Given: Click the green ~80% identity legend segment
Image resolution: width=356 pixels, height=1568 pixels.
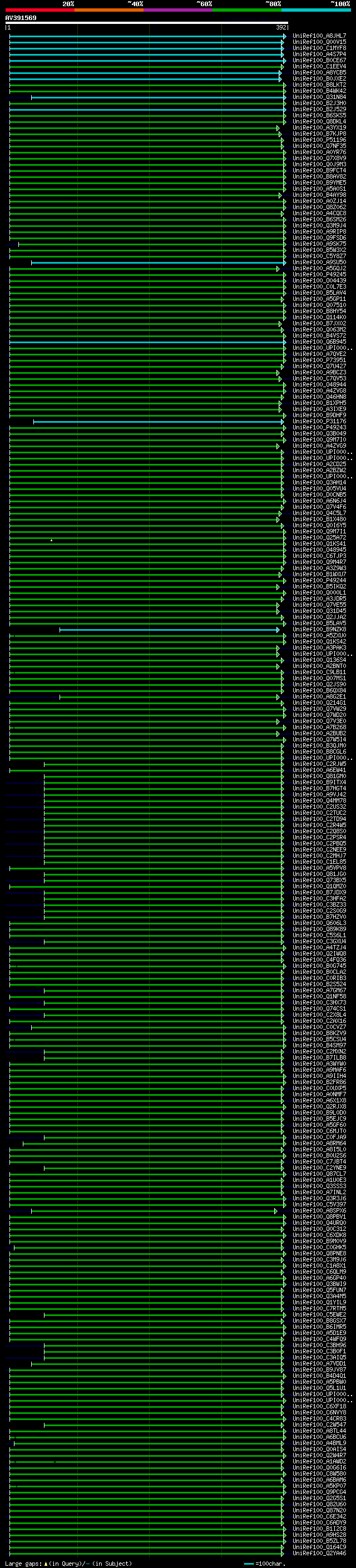Looking at the screenshot, I should coord(247,10).
